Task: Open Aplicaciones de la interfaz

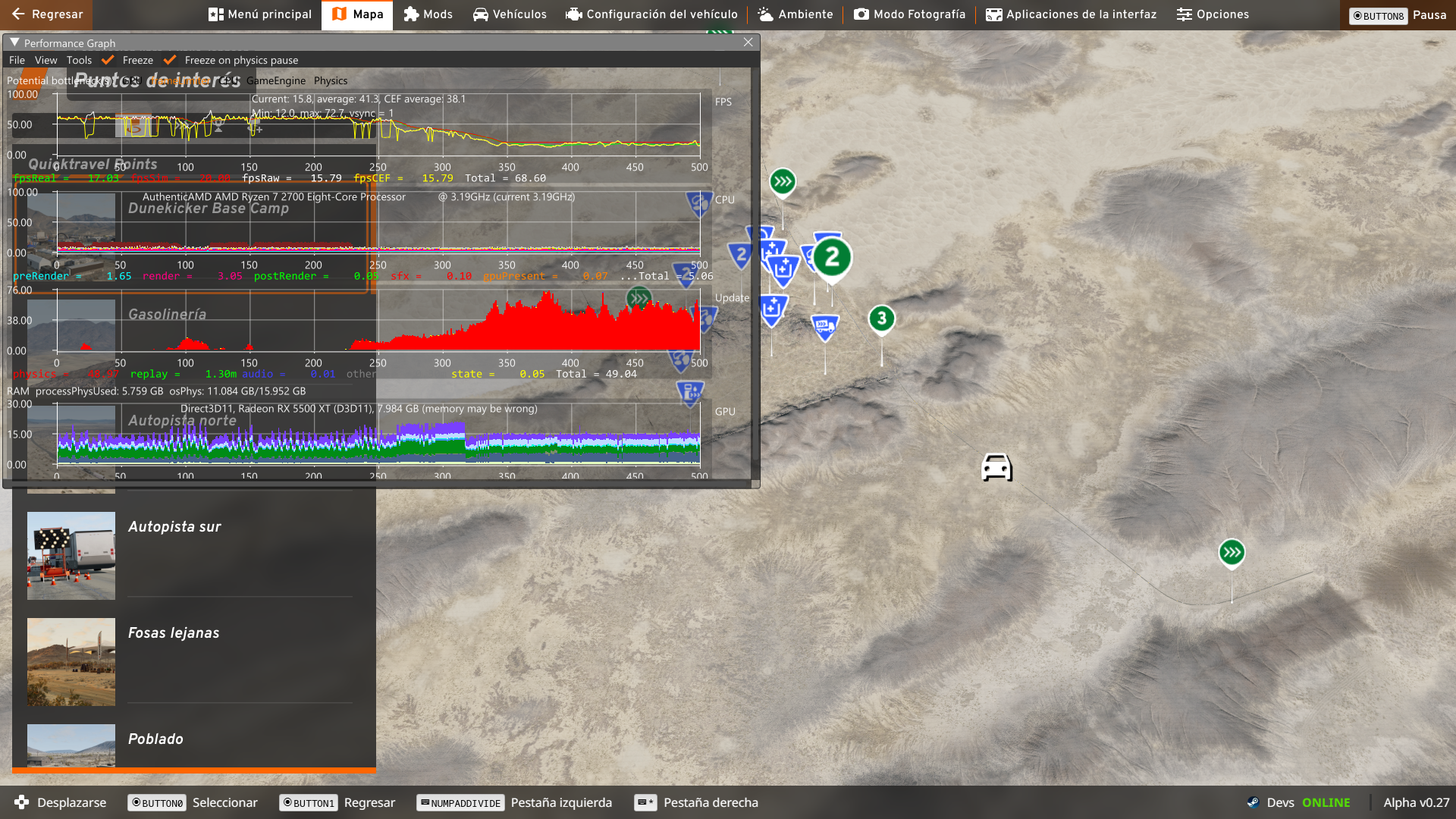Action: click(1071, 14)
